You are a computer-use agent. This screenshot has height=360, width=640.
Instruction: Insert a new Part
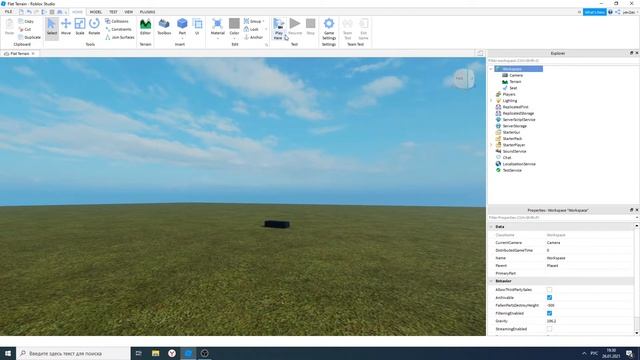pyautogui.click(x=182, y=25)
